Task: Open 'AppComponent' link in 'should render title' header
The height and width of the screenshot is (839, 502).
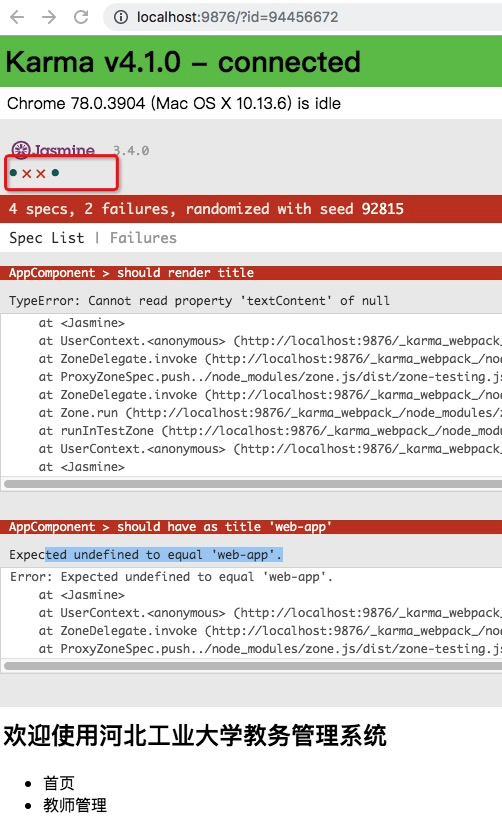Action: tap(52, 273)
